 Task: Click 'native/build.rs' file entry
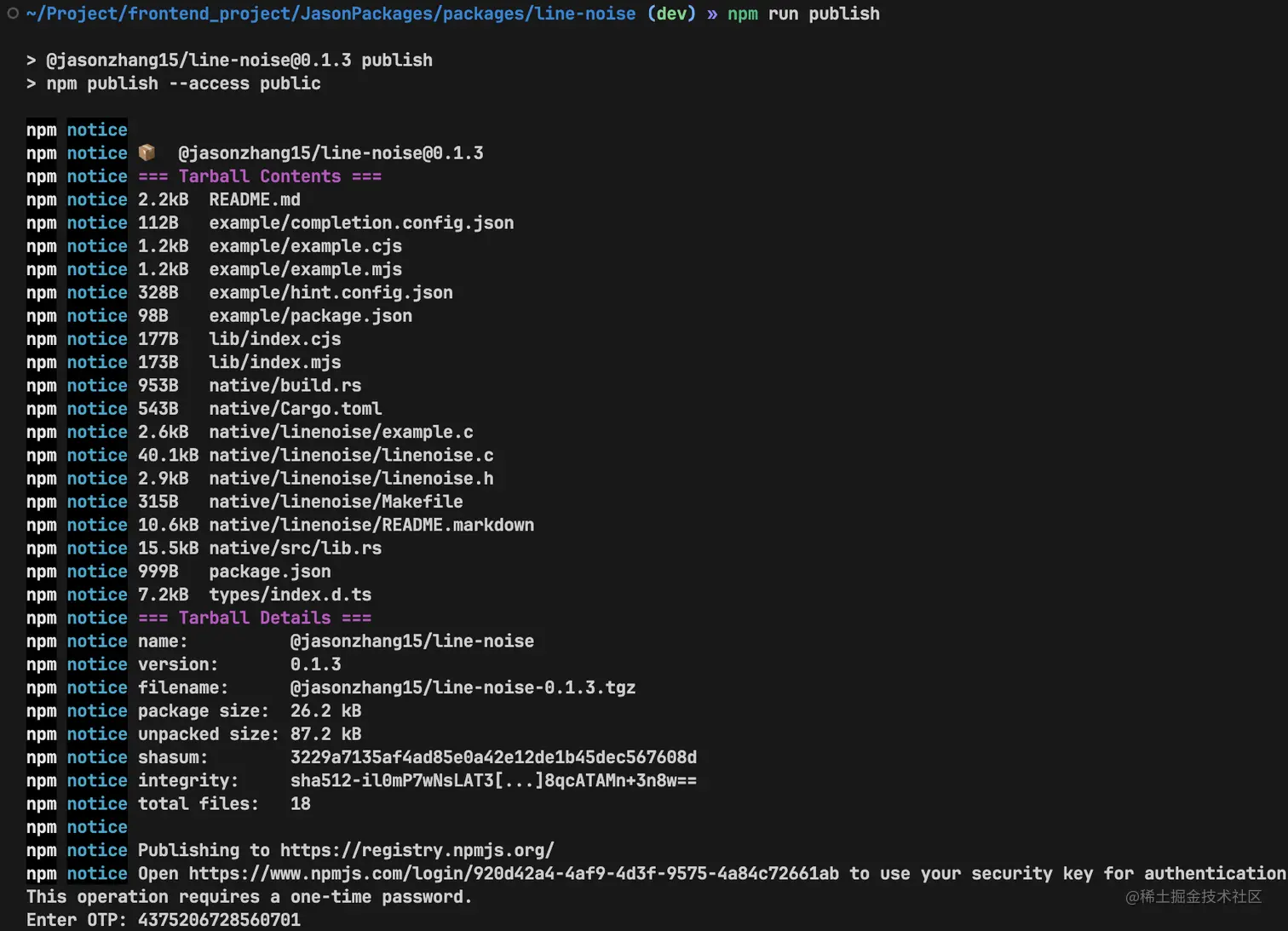285,385
